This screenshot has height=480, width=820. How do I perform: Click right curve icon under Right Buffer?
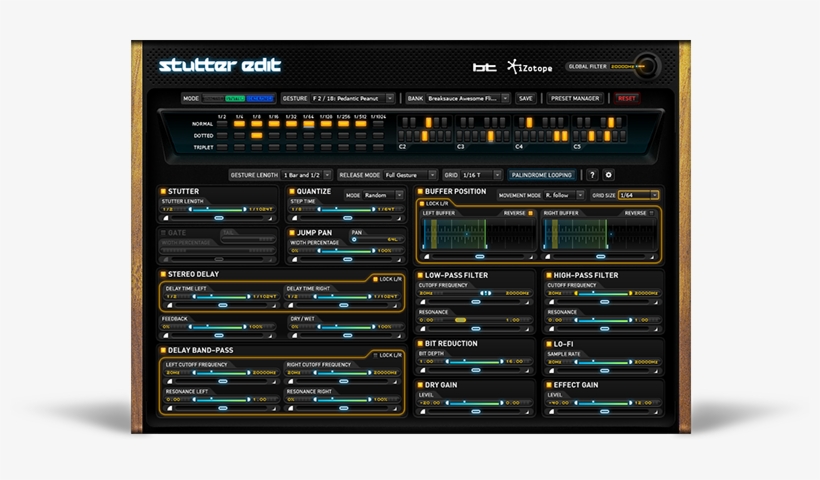point(652,257)
